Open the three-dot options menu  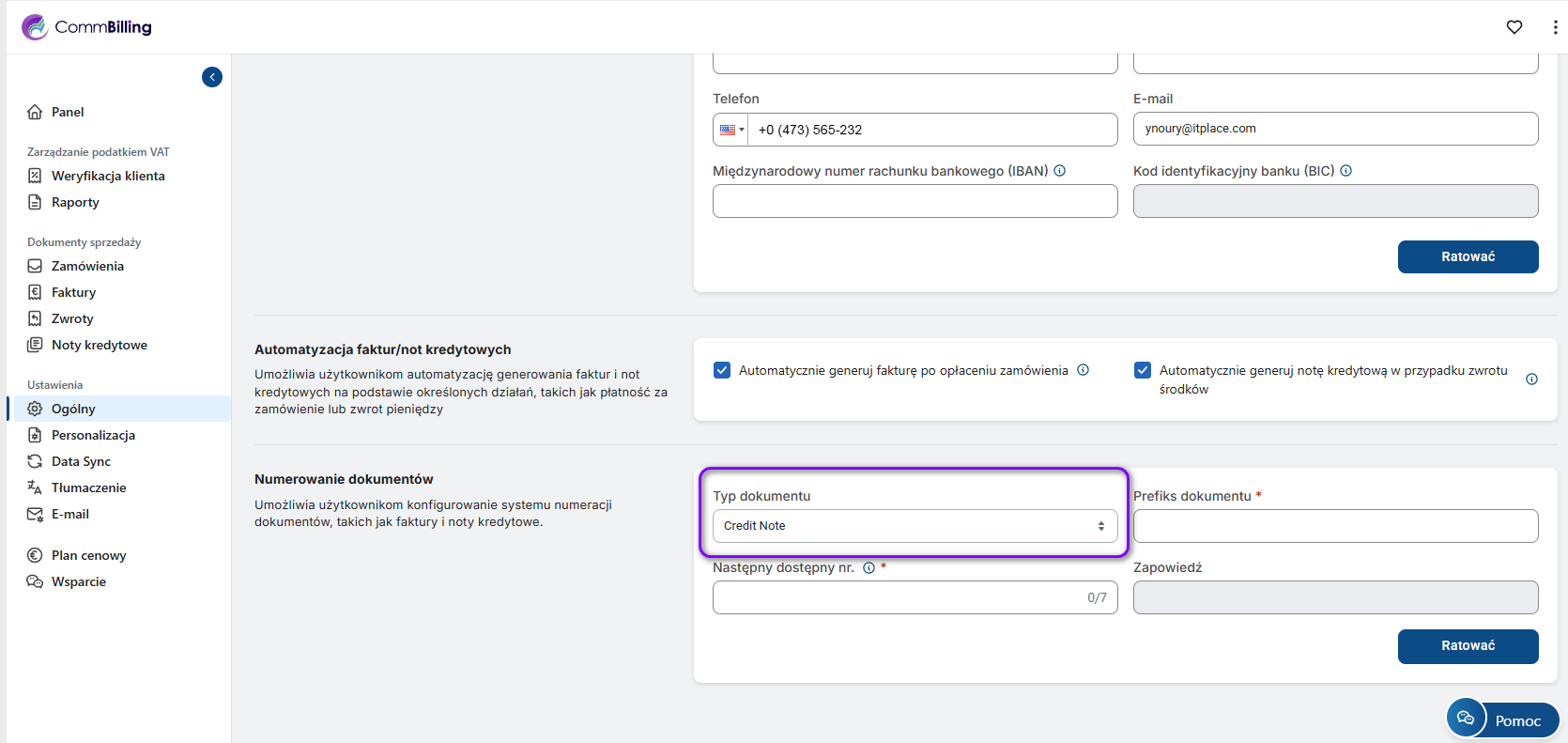(1555, 27)
